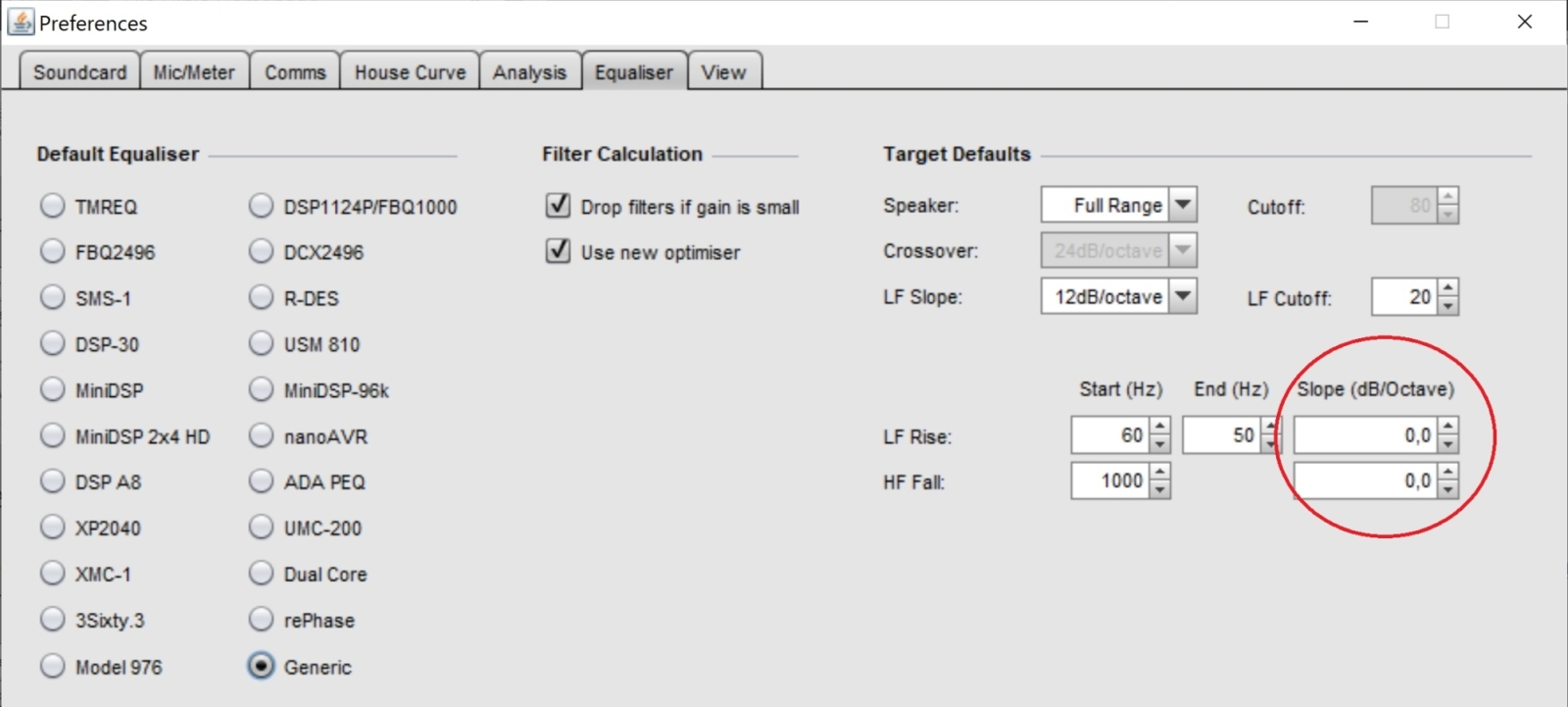Choose MiniDSP 2x4 HD equaliser
The height and width of the screenshot is (707, 1568).
click(x=52, y=435)
